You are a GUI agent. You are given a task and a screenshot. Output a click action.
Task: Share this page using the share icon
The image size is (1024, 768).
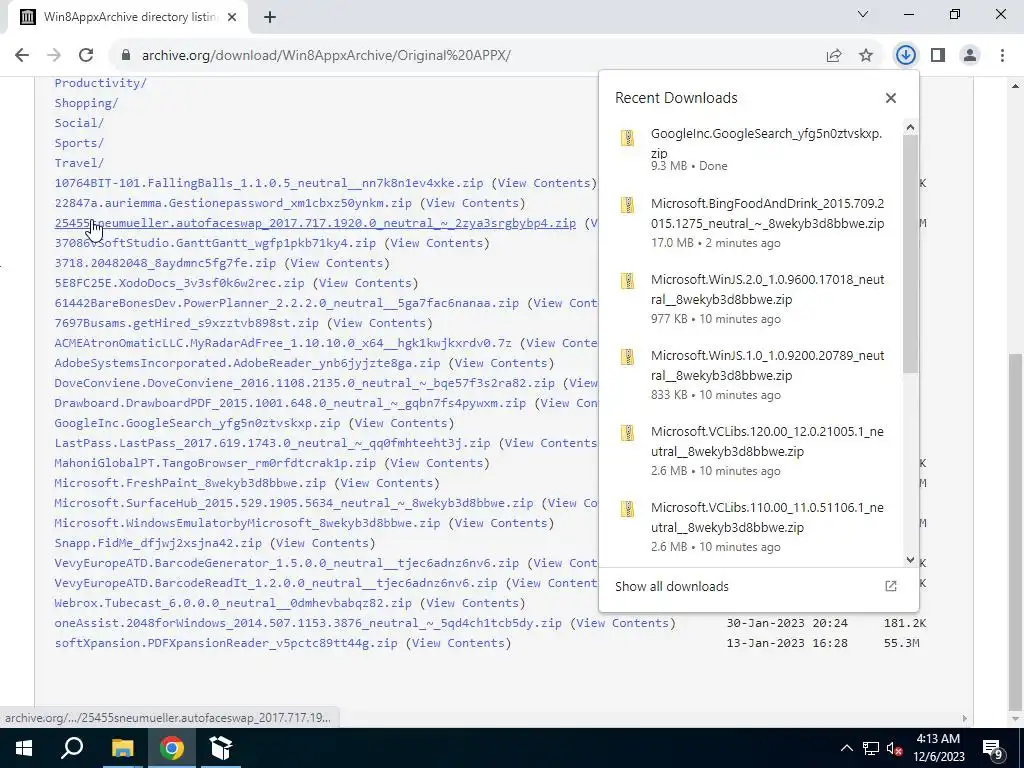[x=833, y=56]
